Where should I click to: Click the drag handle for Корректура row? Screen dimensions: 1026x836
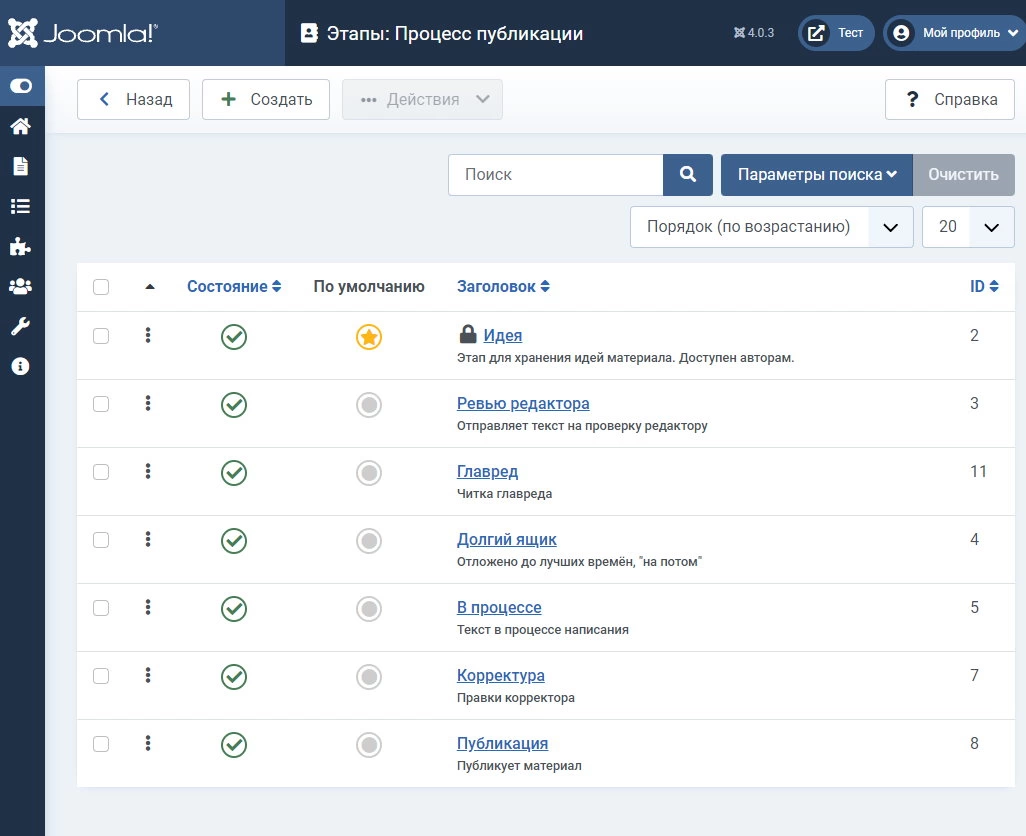point(148,676)
